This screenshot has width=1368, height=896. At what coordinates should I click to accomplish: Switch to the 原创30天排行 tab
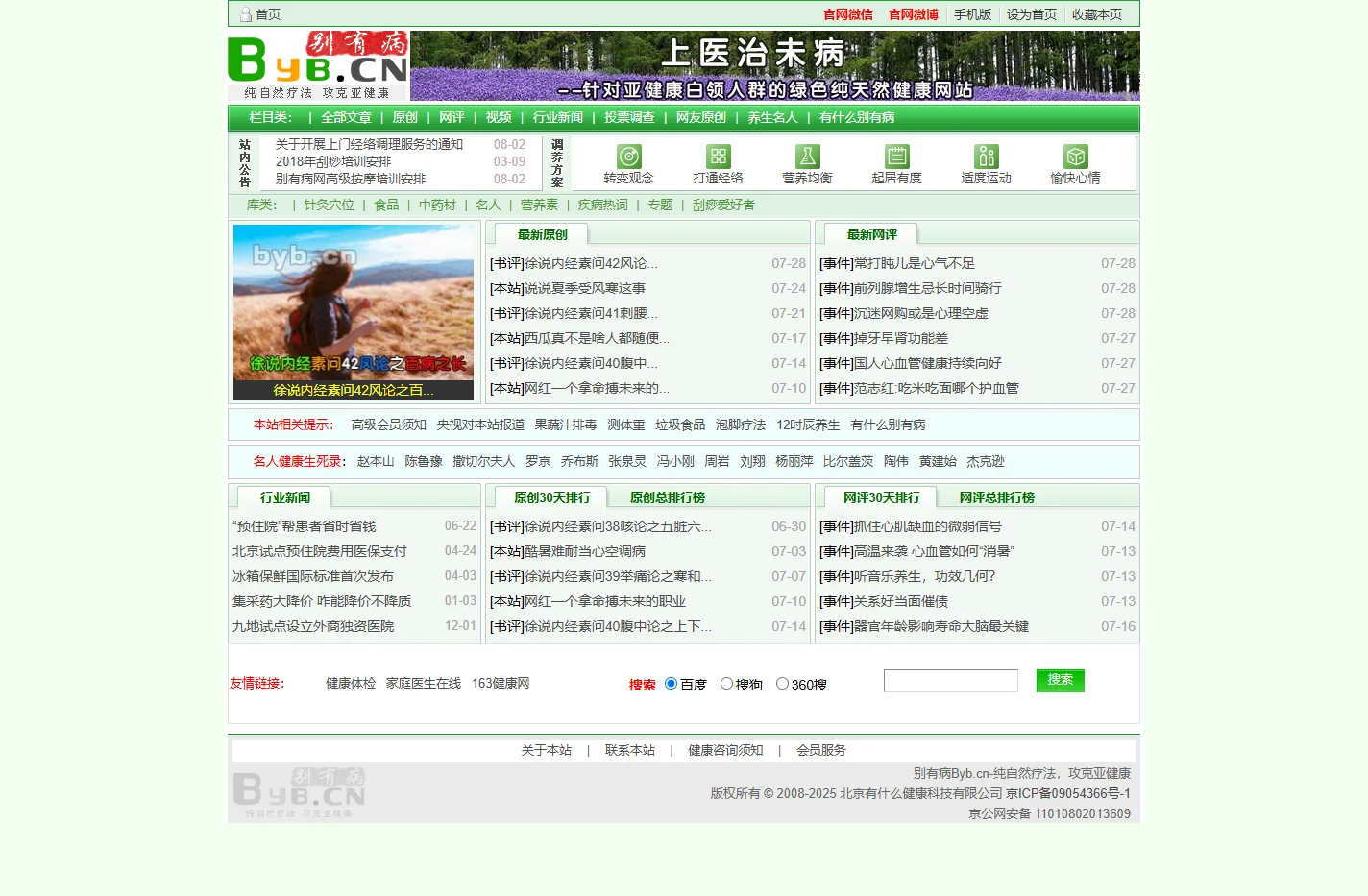point(551,497)
